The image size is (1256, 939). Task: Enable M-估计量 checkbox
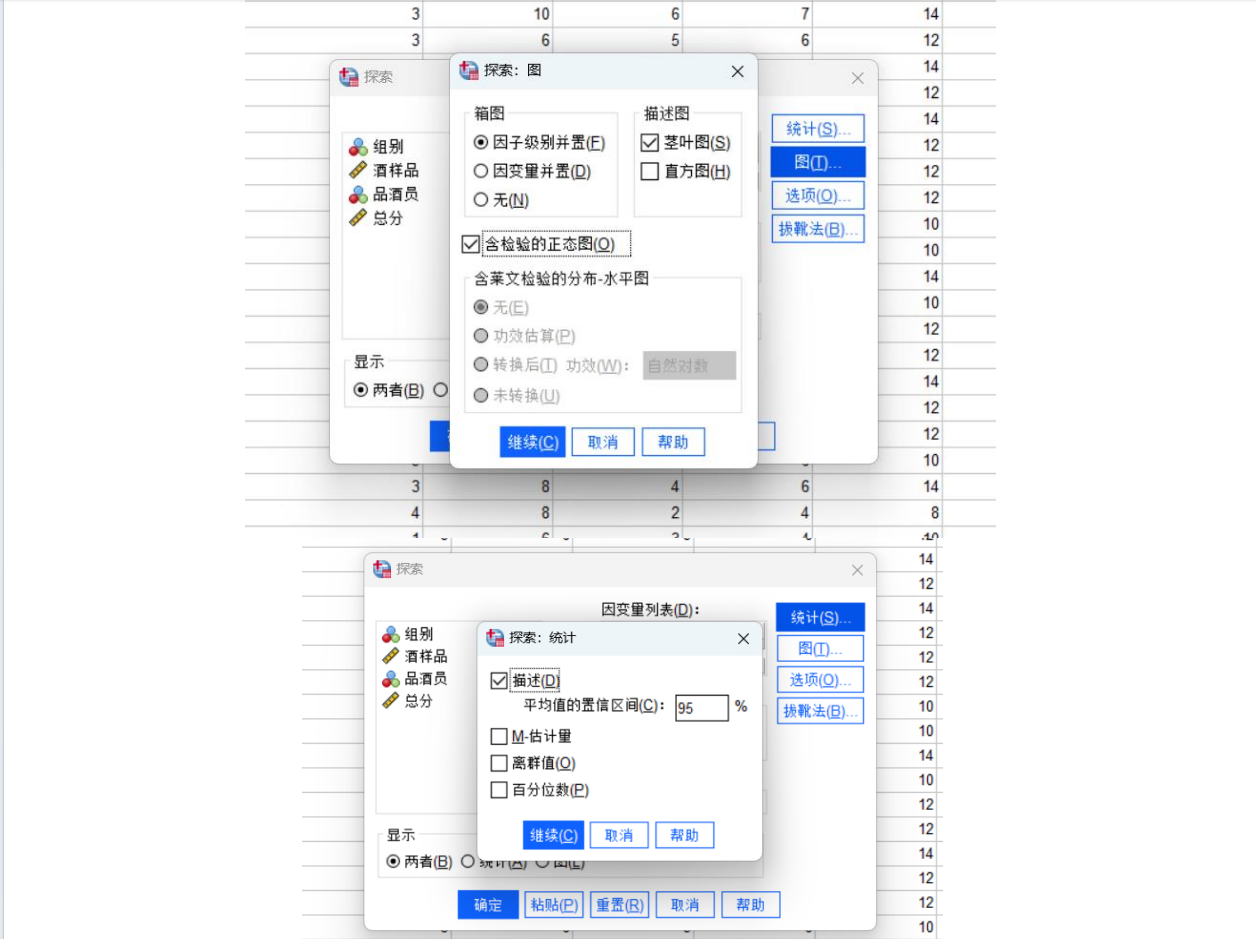(x=499, y=737)
